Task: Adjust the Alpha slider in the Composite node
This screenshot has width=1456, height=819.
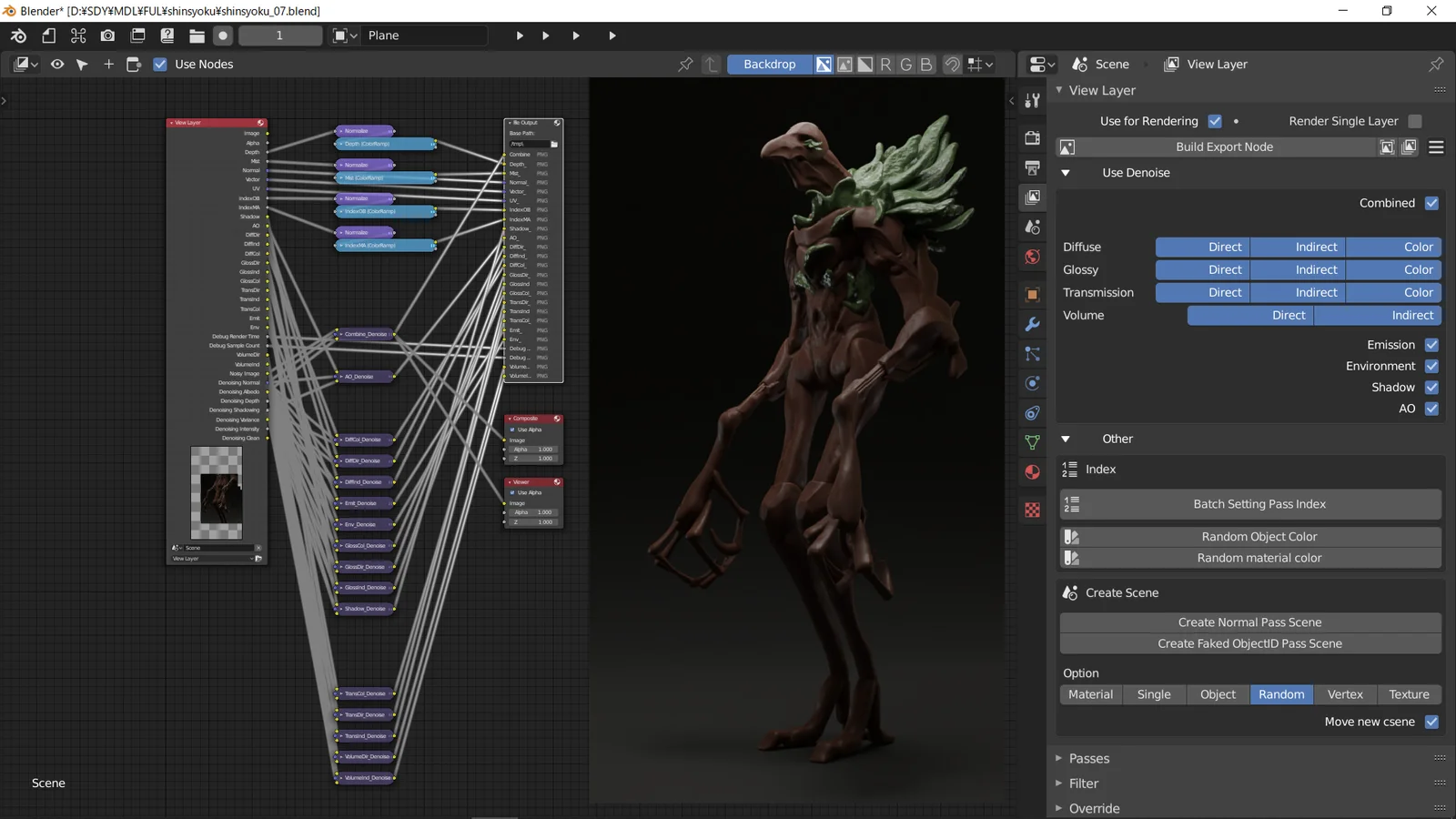Action: click(533, 449)
